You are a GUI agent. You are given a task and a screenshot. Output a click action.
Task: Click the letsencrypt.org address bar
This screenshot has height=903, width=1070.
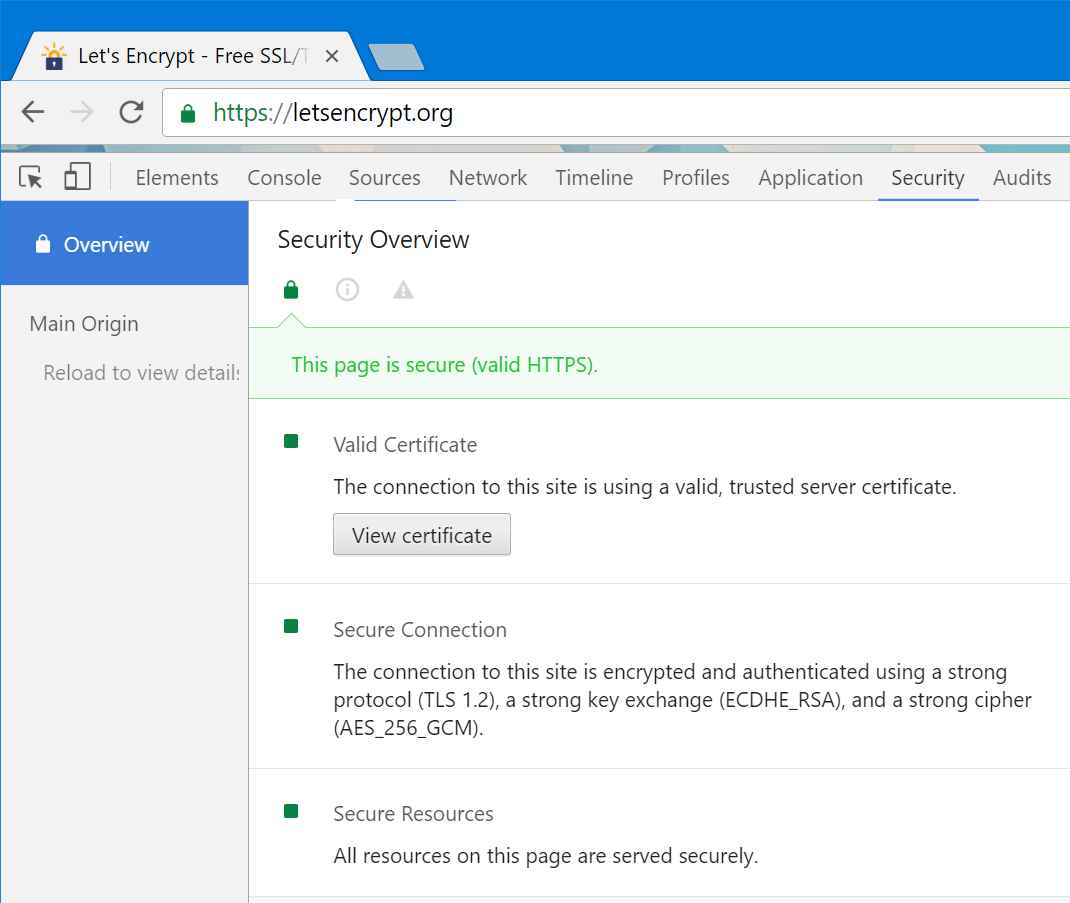pyautogui.click(x=600, y=113)
